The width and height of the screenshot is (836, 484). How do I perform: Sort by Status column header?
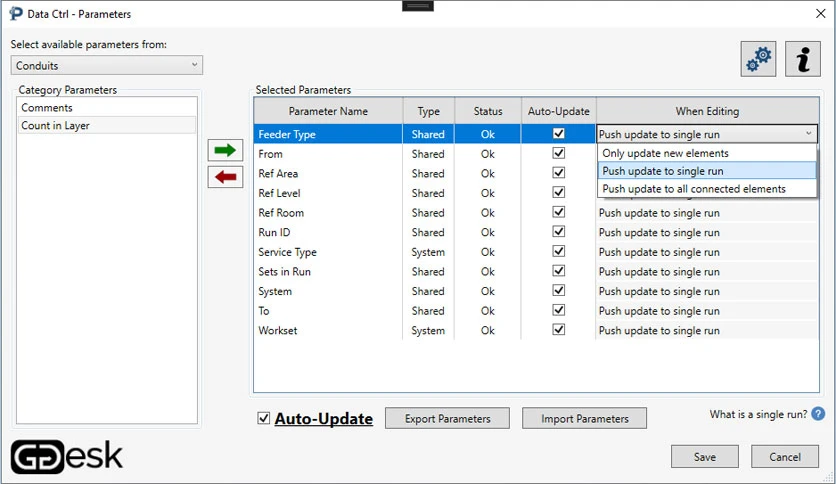coord(488,111)
